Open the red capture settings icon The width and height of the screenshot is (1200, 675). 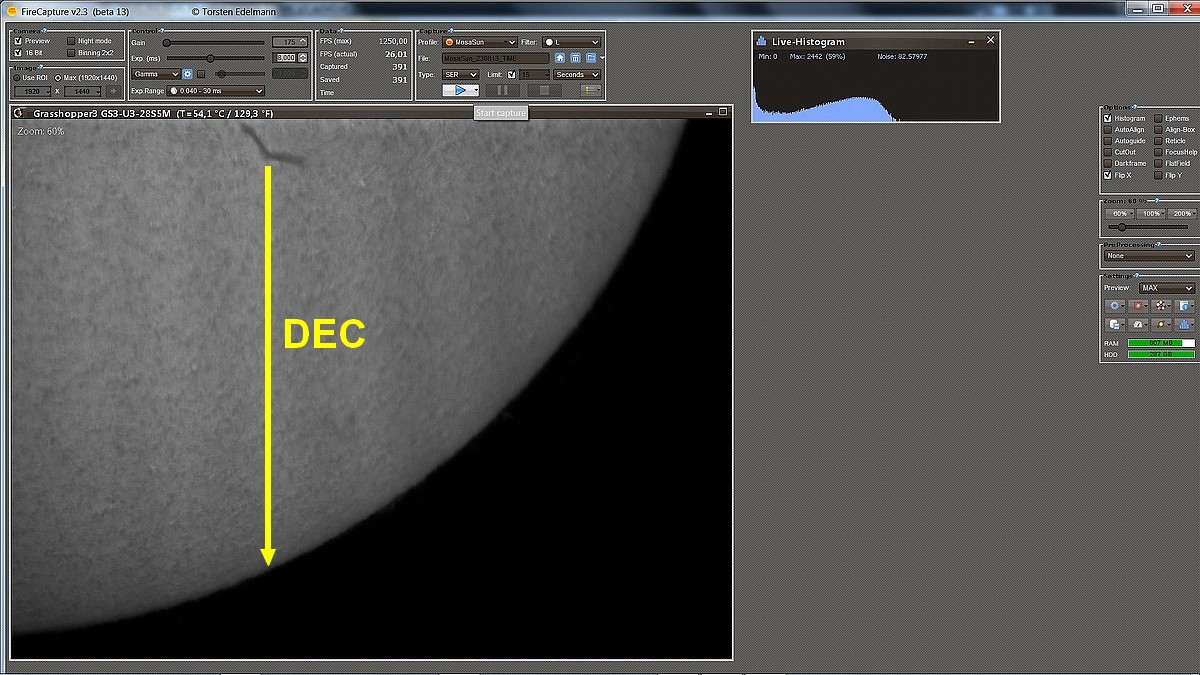click(1139, 305)
